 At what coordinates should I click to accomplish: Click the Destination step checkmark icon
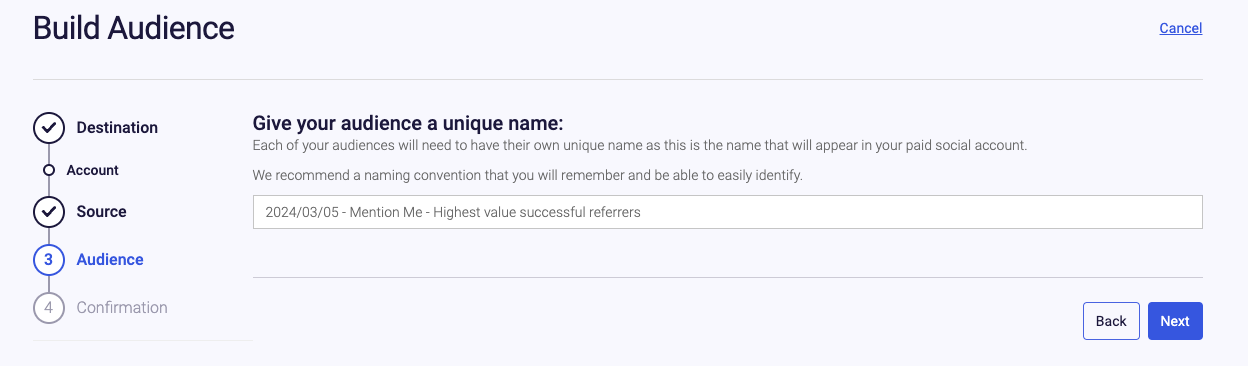pyautogui.click(x=49, y=128)
